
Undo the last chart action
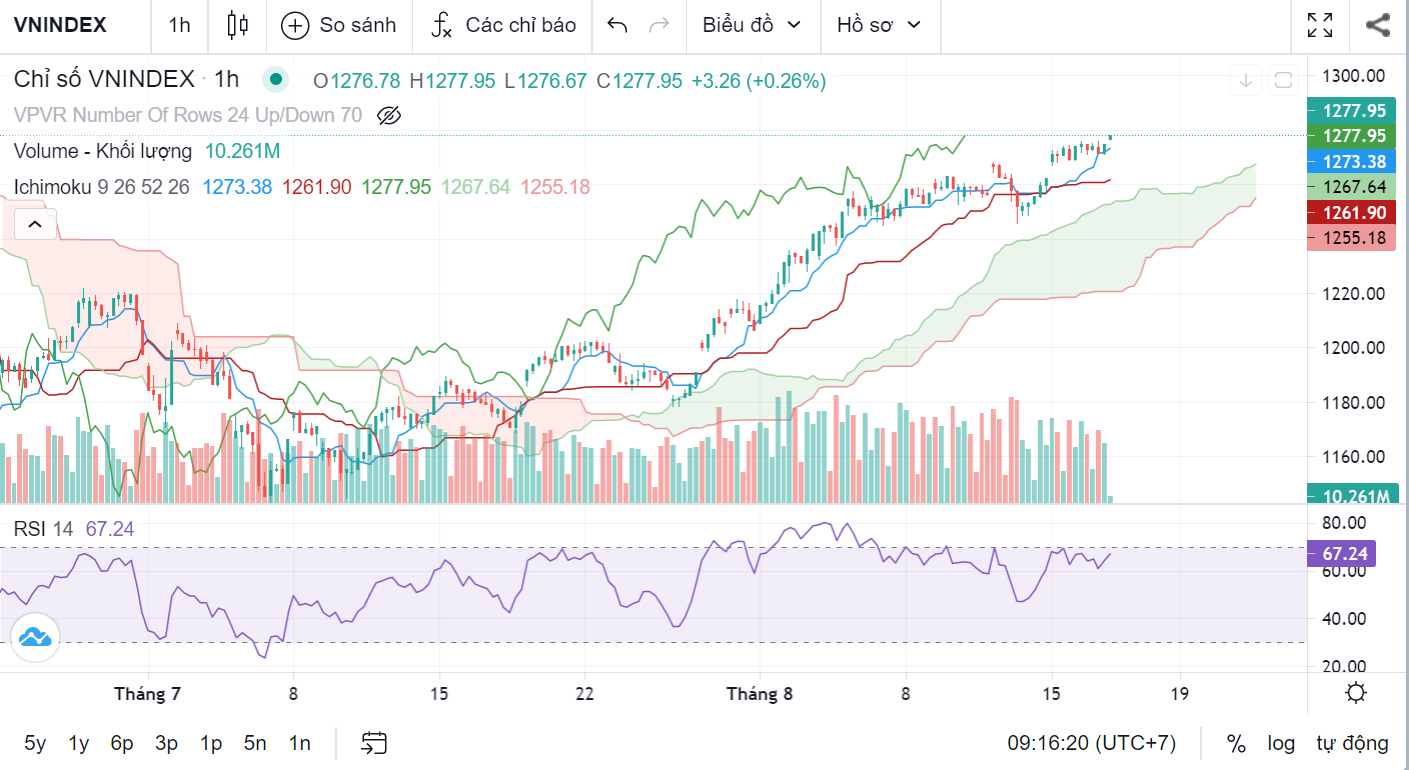coord(617,26)
